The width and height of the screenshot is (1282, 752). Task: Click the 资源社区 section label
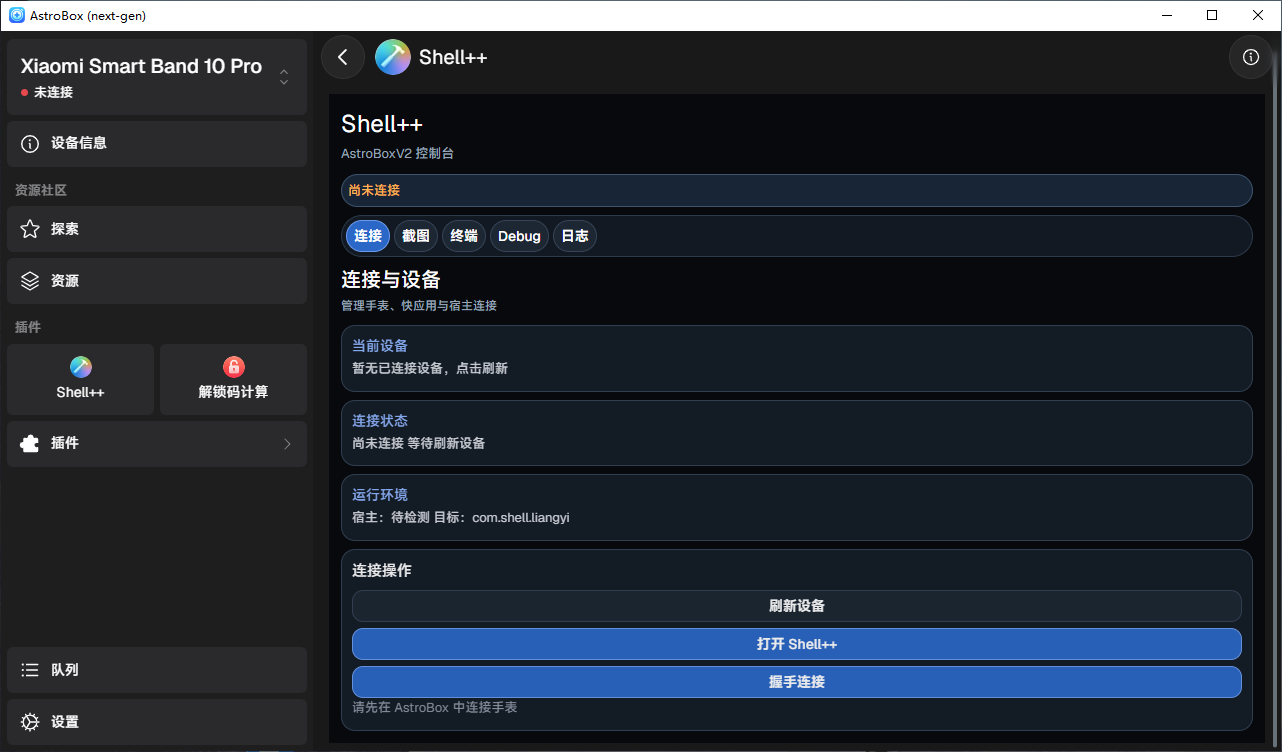coord(41,190)
